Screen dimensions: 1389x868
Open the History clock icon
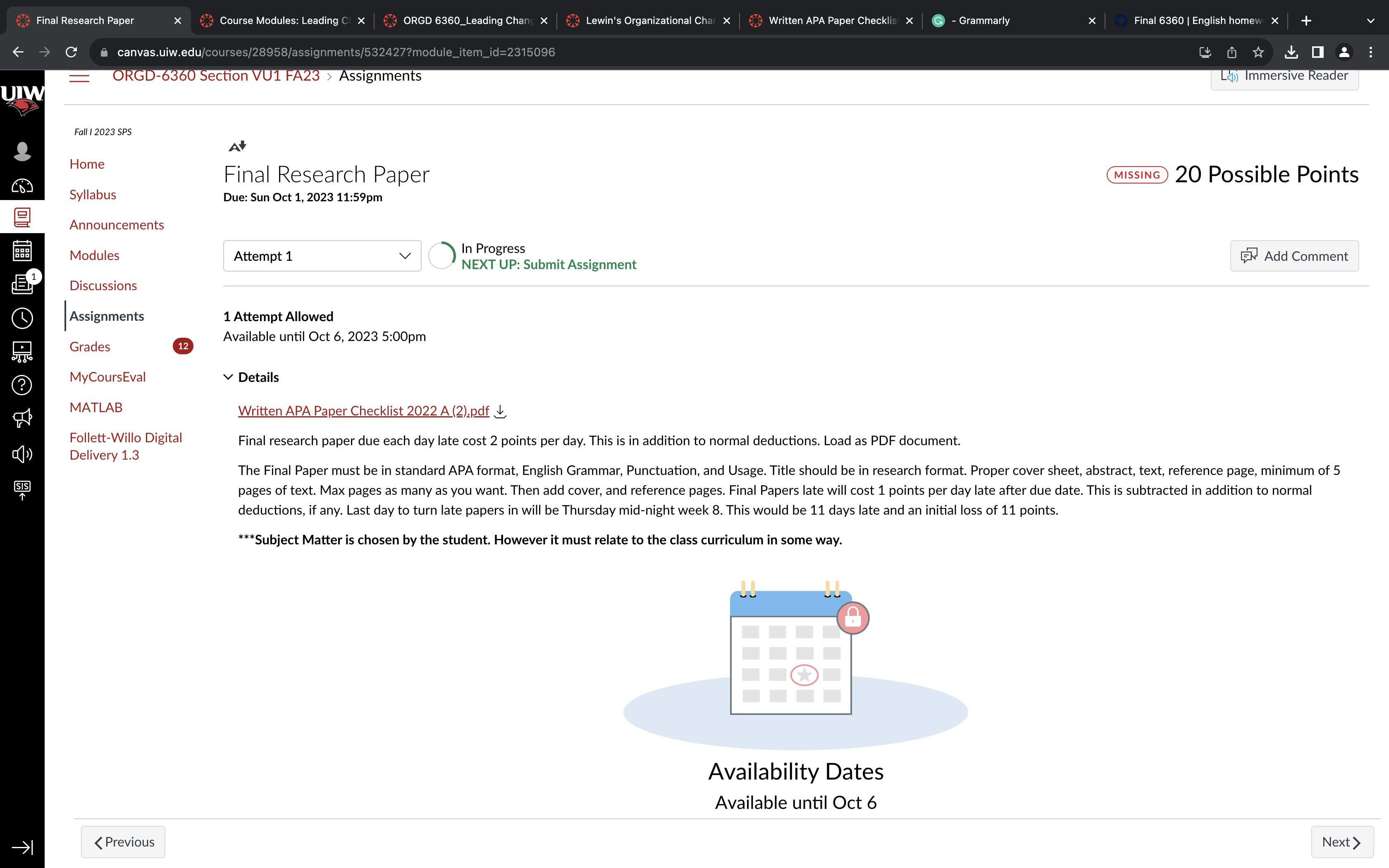coord(22,317)
